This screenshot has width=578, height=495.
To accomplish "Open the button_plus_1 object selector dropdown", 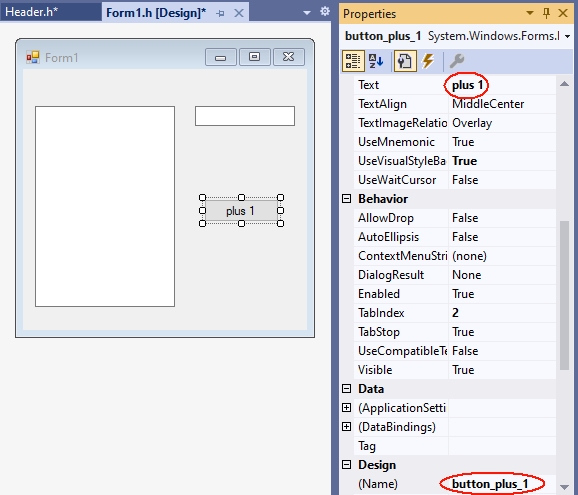I will (567, 36).
